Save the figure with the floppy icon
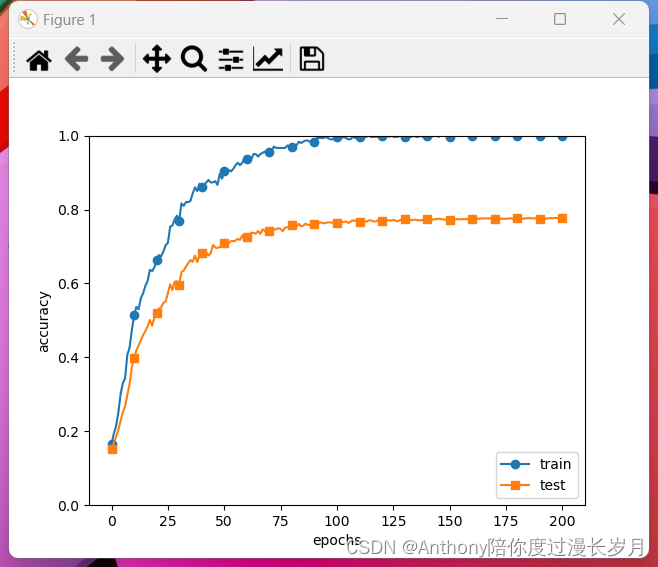The width and height of the screenshot is (658, 567). pos(311,59)
